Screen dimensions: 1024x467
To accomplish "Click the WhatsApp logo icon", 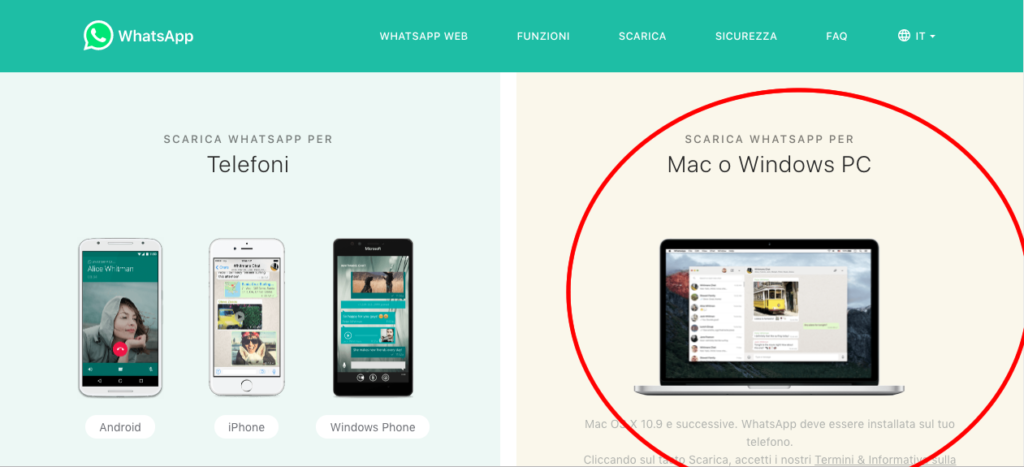I will [98, 35].
